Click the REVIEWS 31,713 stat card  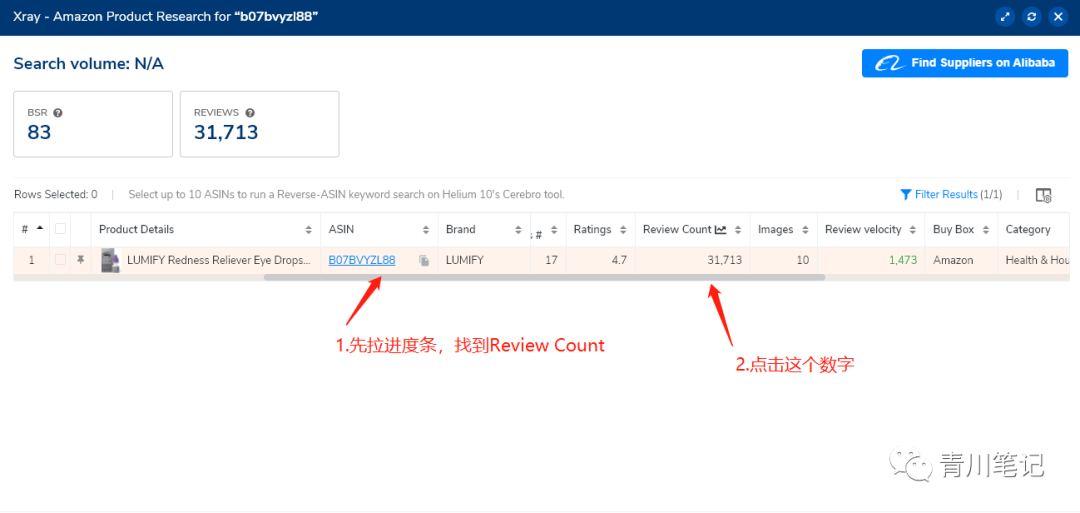point(260,124)
